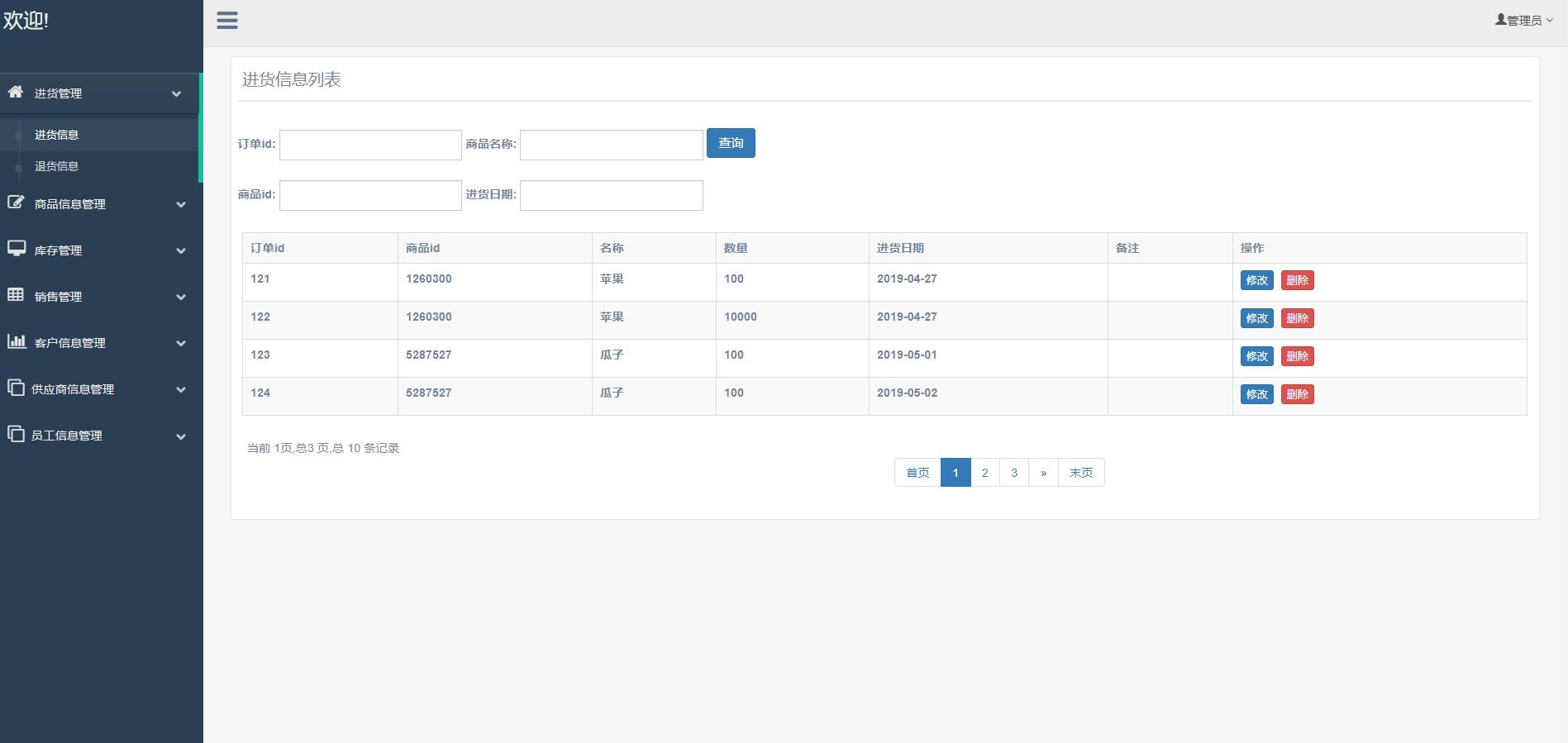Image resolution: width=1568 pixels, height=743 pixels.
Task: Go to page 2 in pagination
Action: tap(984, 473)
